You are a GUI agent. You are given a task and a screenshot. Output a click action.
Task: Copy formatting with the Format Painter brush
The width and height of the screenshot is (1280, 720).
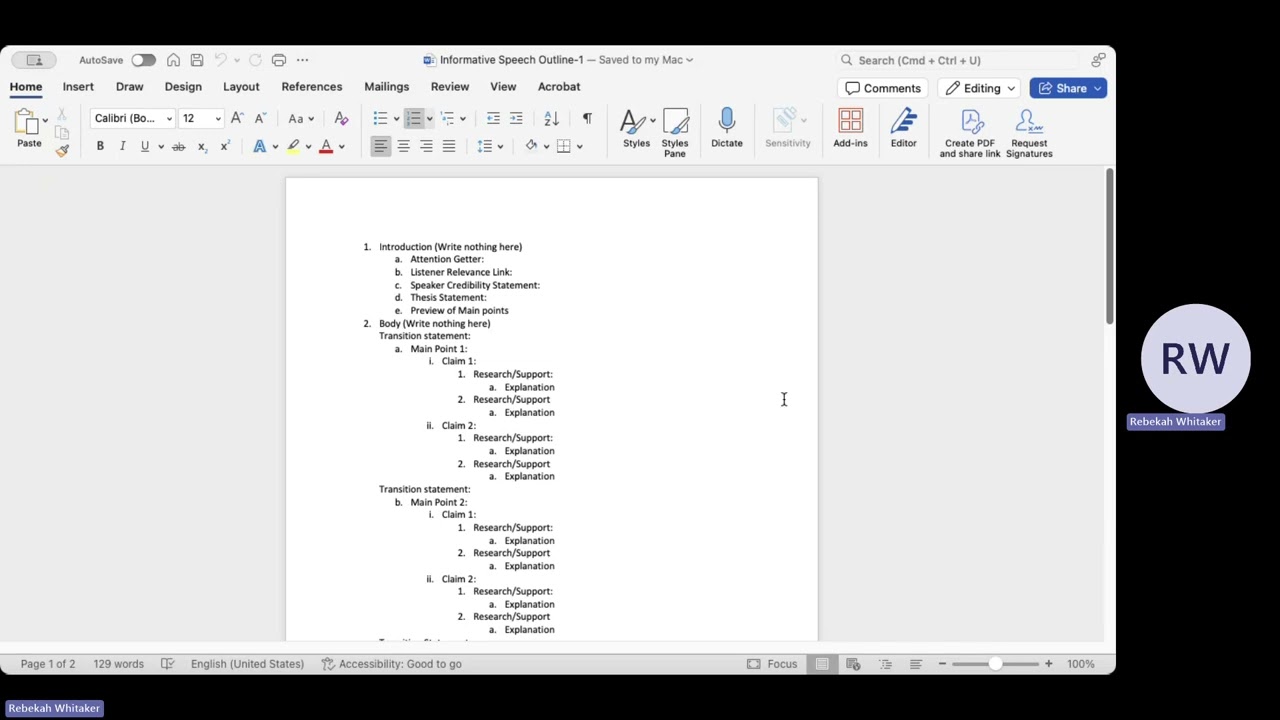pos(62,150)
